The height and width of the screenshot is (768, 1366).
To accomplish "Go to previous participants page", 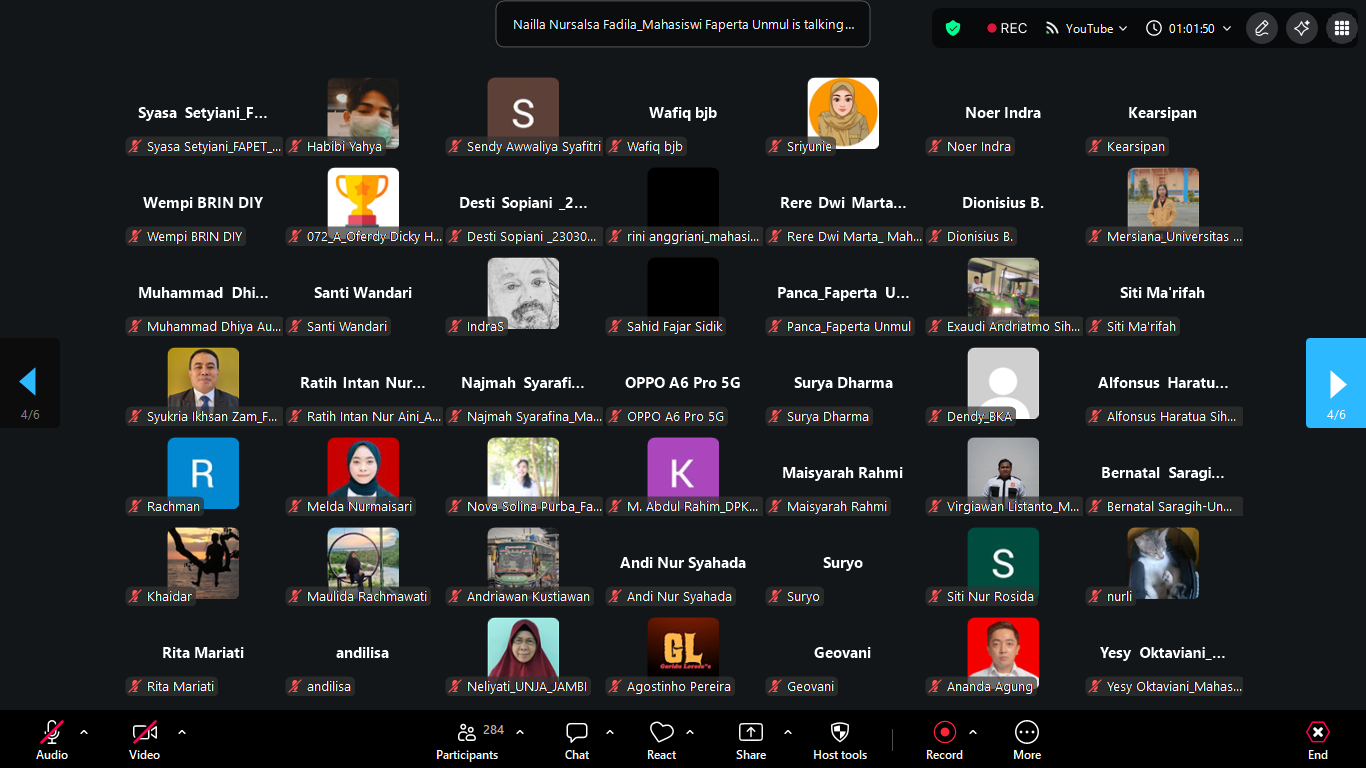I will click(x=29, y=383).
